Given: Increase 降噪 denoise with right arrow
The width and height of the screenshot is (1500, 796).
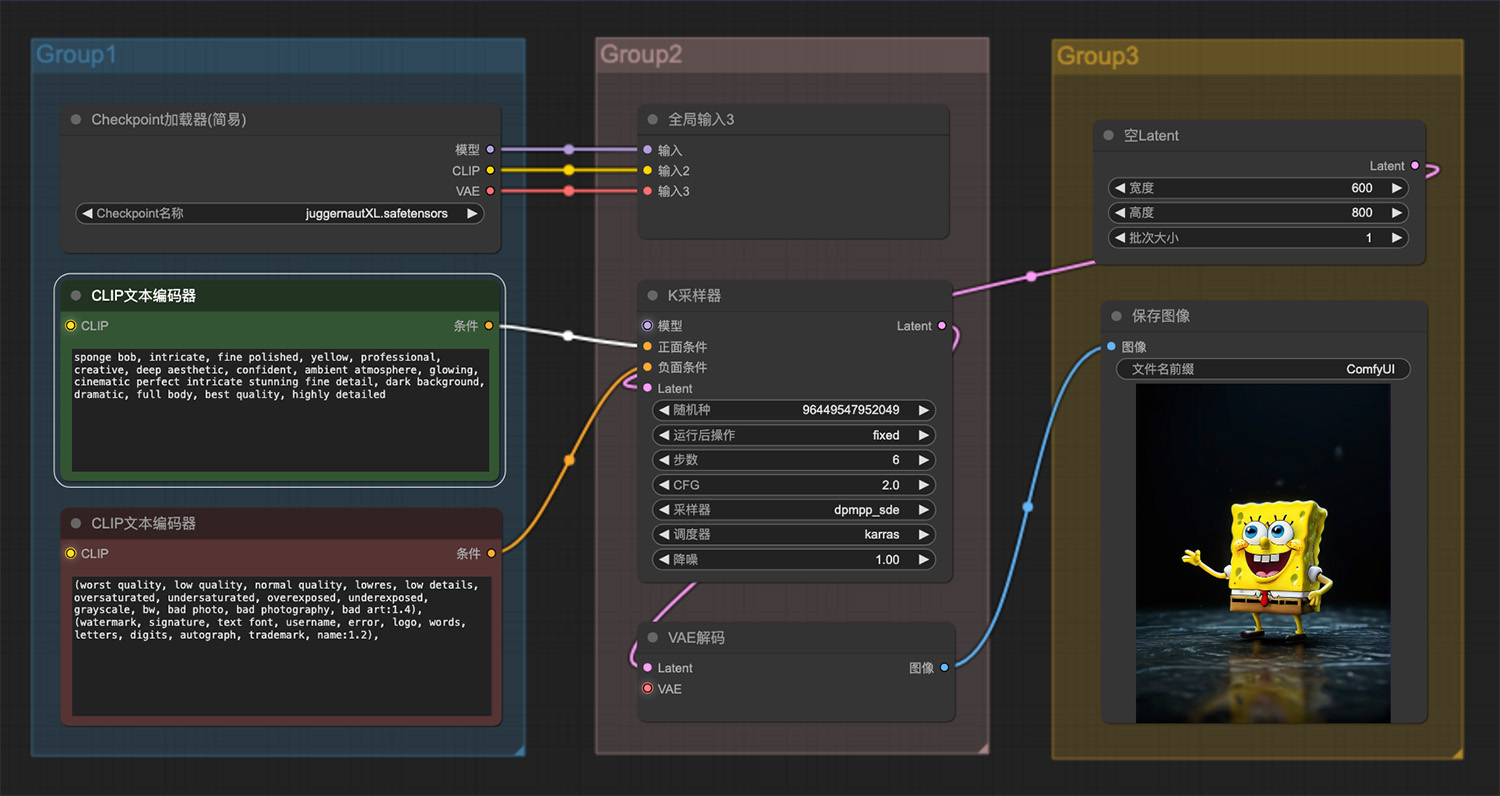Looking at the screenshot, I should 924,560.
